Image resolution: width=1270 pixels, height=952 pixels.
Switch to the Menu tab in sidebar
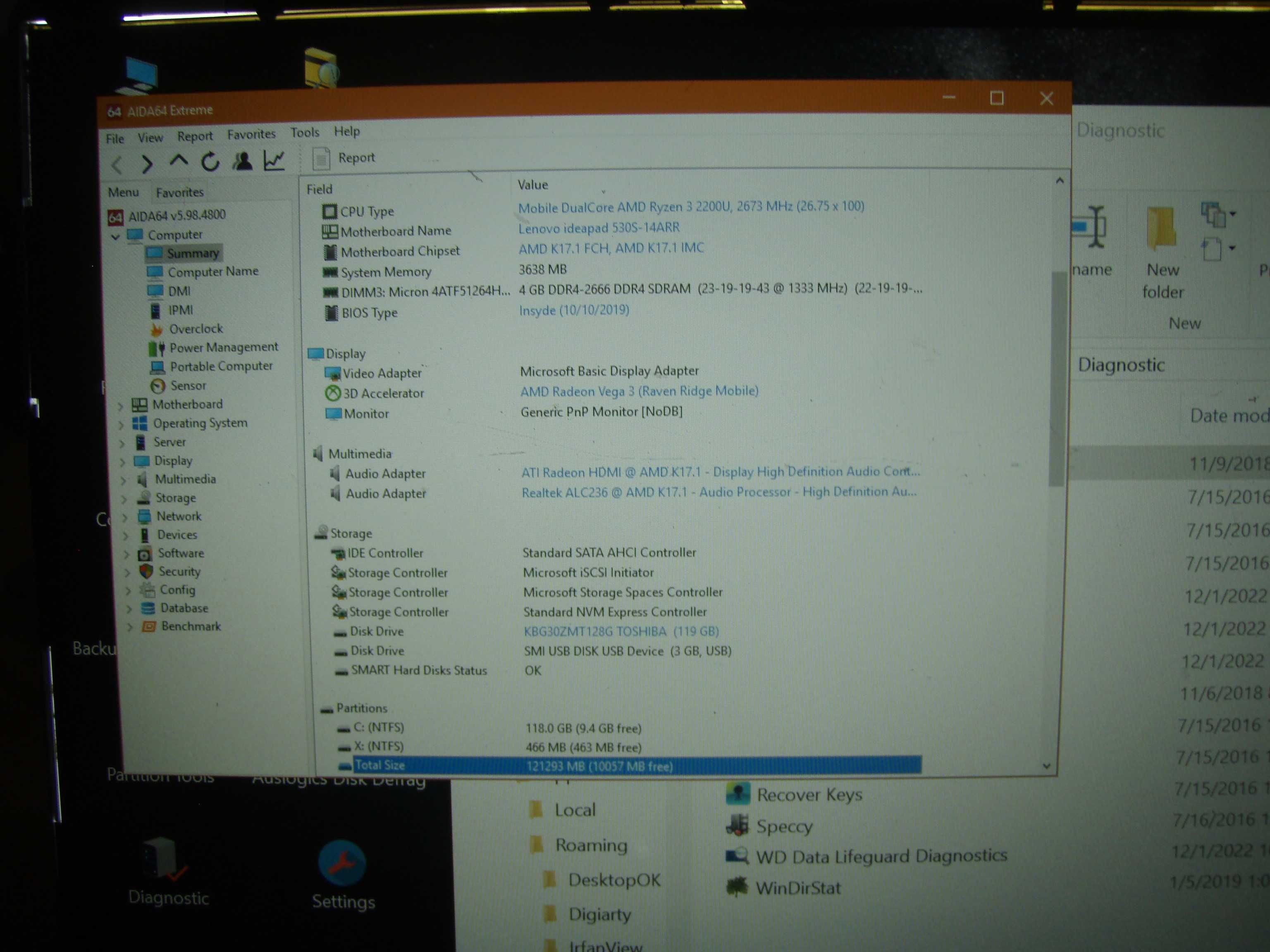pos(124,192)
